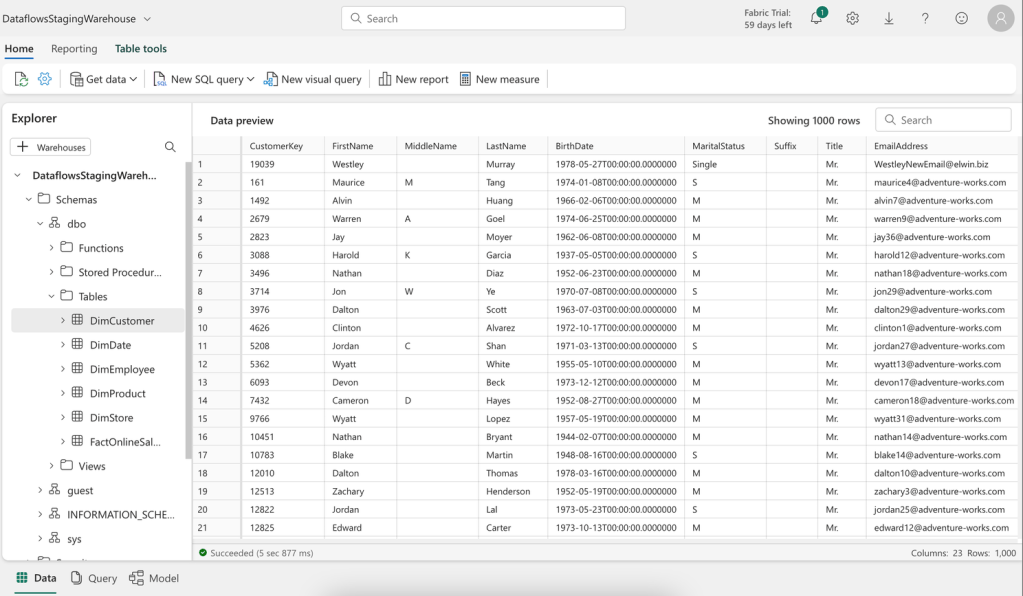The width and height of the screenshot is (1023, 596).
Task: Click the DimProduct table icon
Action: 77,392
